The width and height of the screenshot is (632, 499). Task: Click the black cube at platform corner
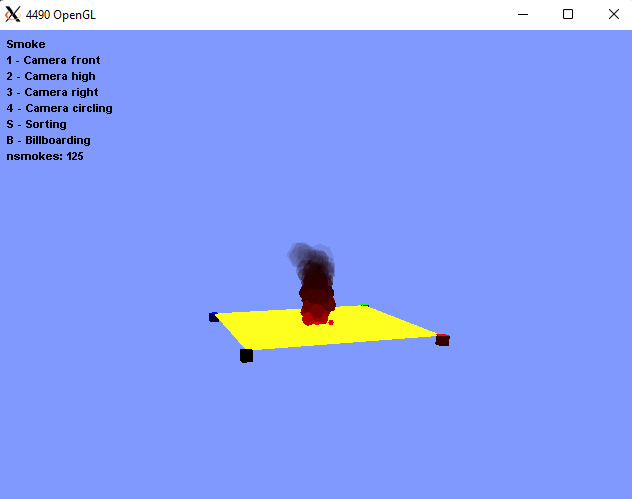pos(246,356)
